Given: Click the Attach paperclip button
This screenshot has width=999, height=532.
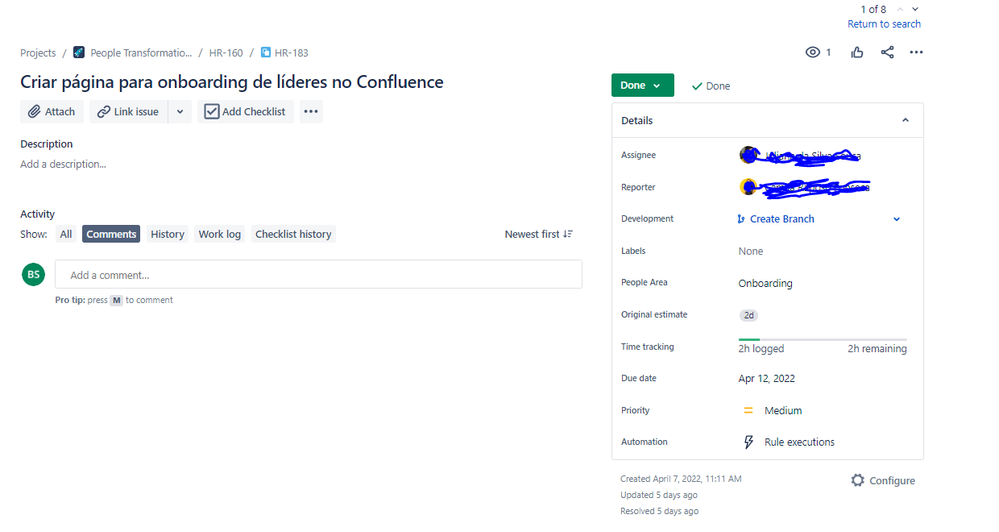Looking at the screenshot, I should coord(52,111).
